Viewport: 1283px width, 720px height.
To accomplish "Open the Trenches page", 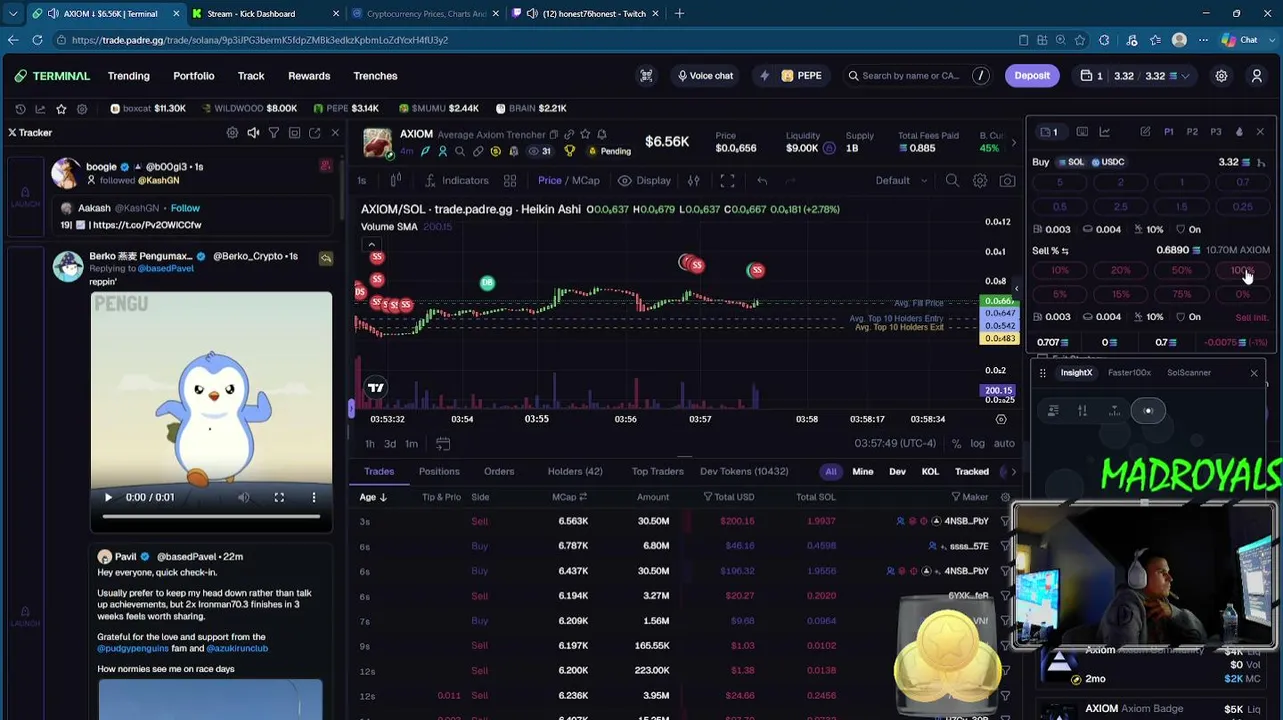I will point(375,76).
